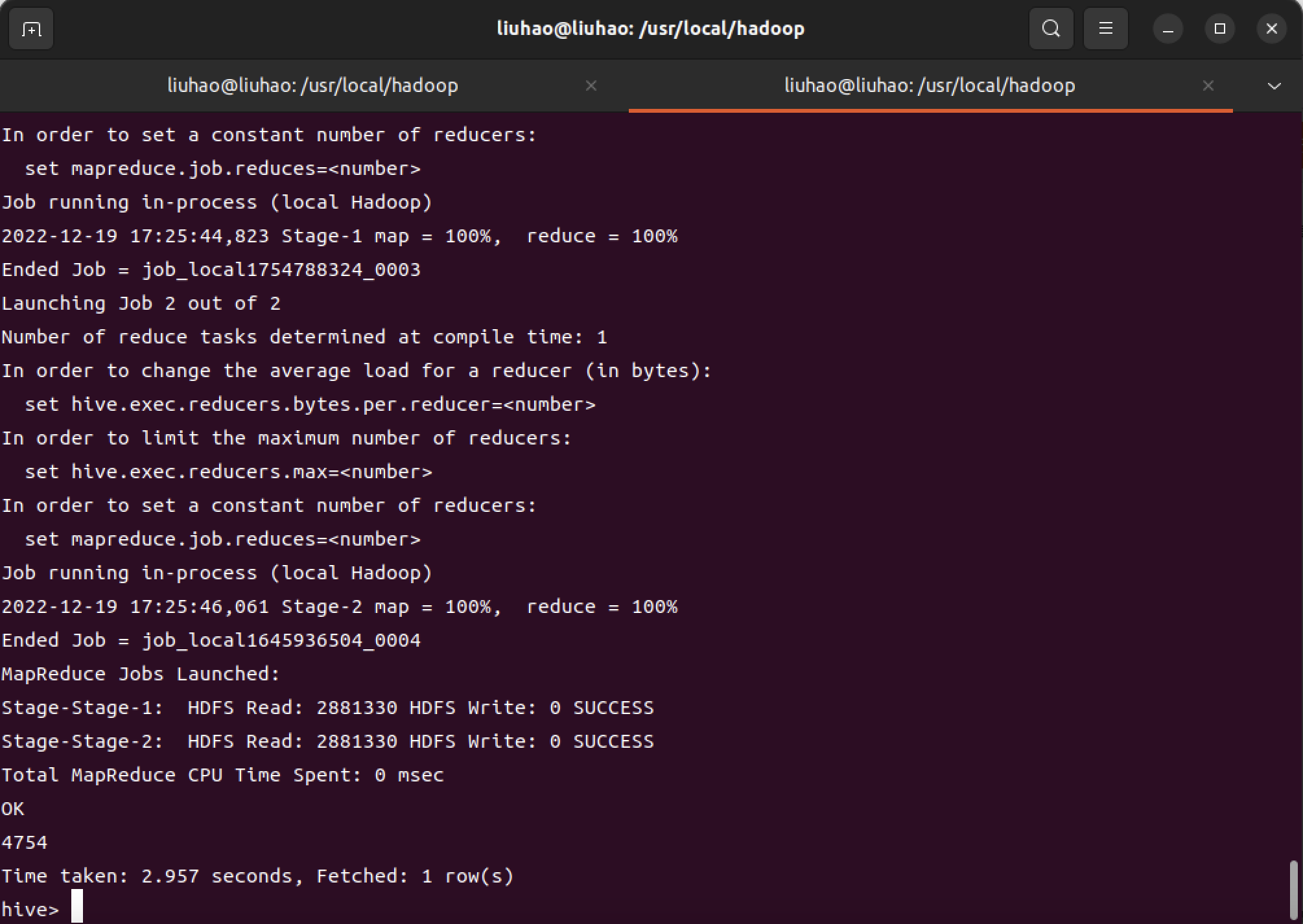Click the terminal scrollbar thumb

(1294, 889)
